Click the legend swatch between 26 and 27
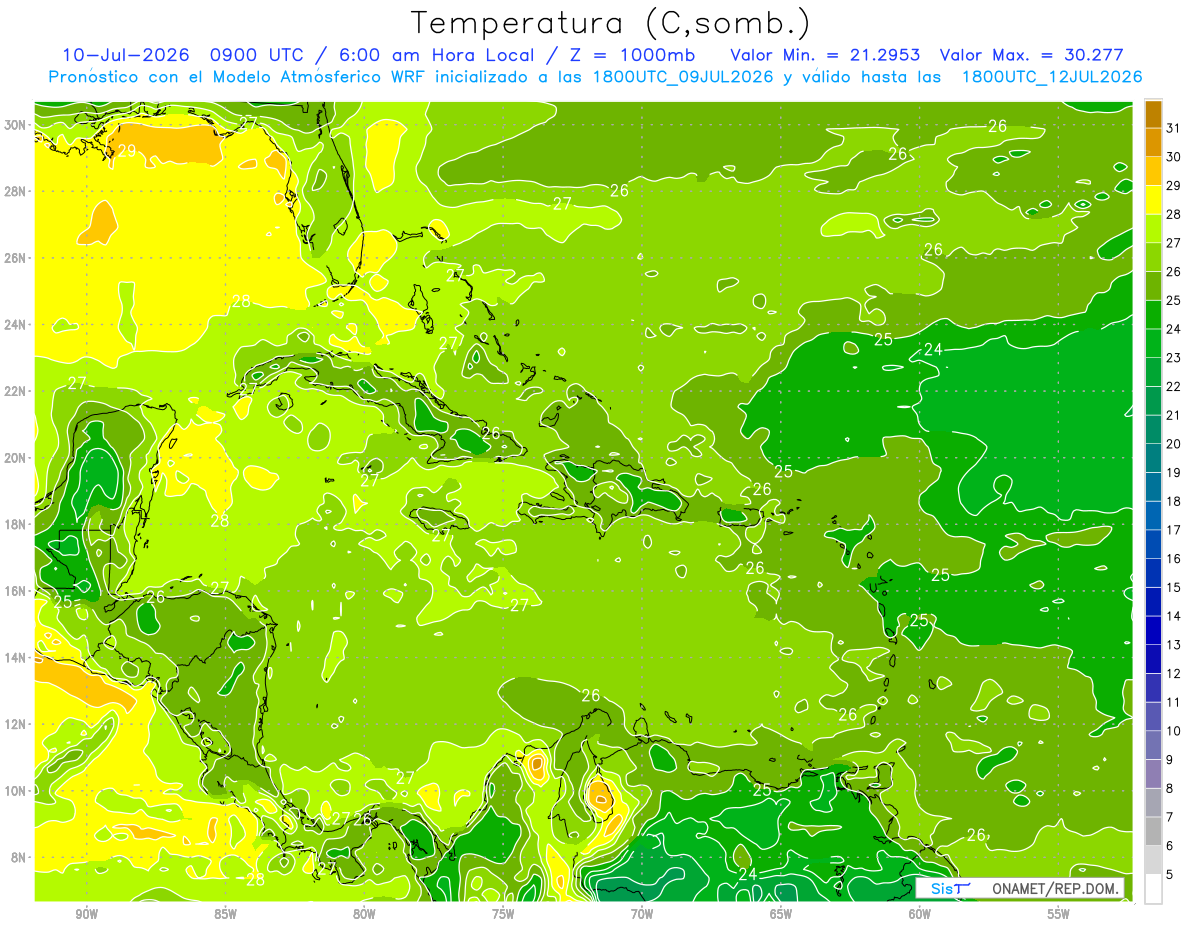Image resolution: width=1200 pixels, height=927 pixels. [x=1153, y=257]
